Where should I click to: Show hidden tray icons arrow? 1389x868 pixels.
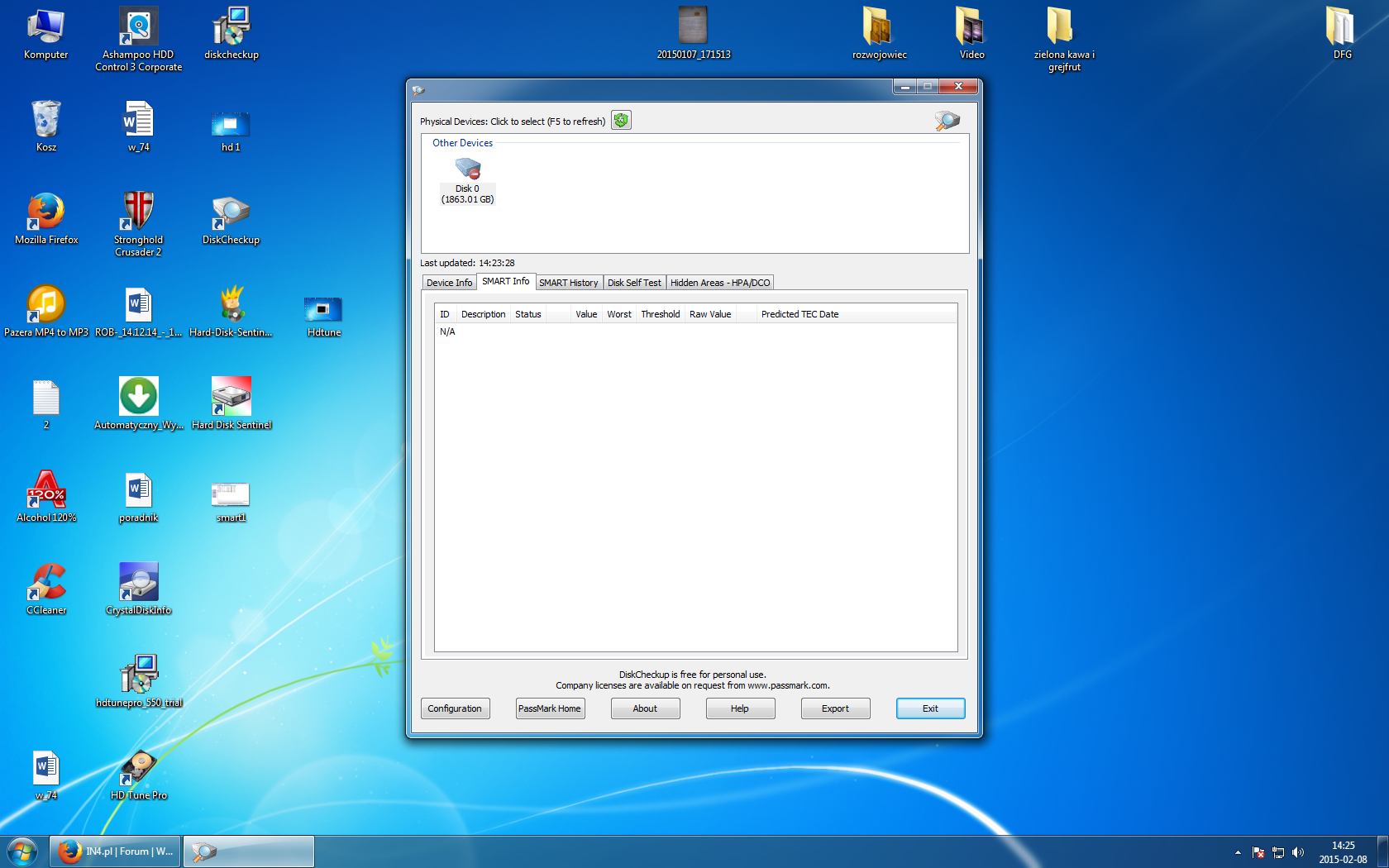(x=1238, y=852)
